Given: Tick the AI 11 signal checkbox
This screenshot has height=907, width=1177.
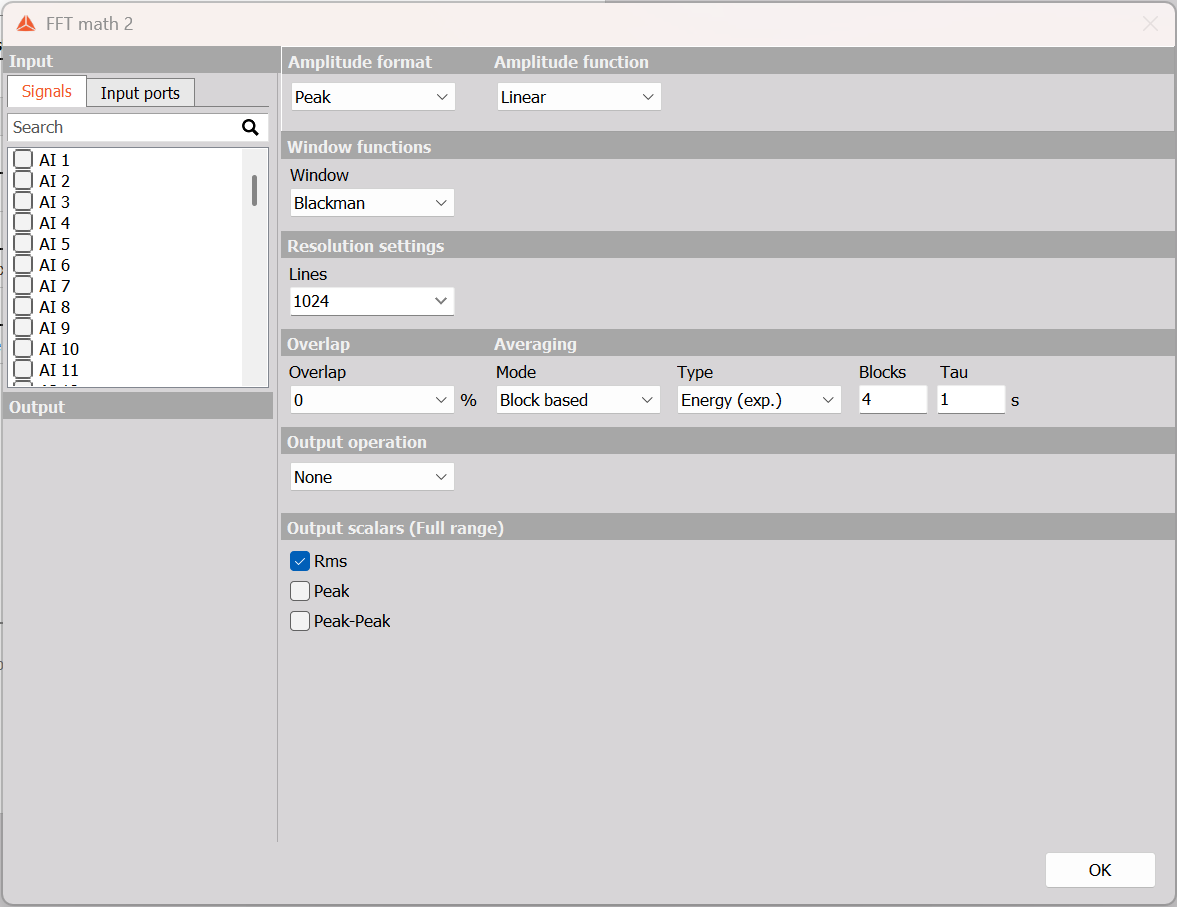Looking at the screenshot, I should pos(23,369).
